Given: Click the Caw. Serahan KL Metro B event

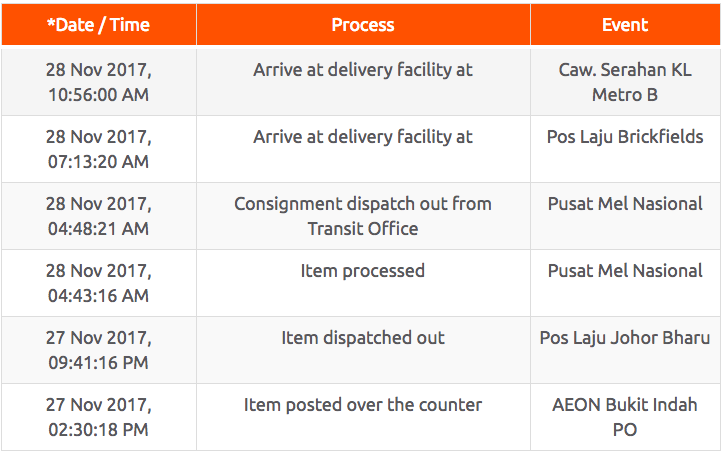Looking at the screenshot, I should [625, 82].
